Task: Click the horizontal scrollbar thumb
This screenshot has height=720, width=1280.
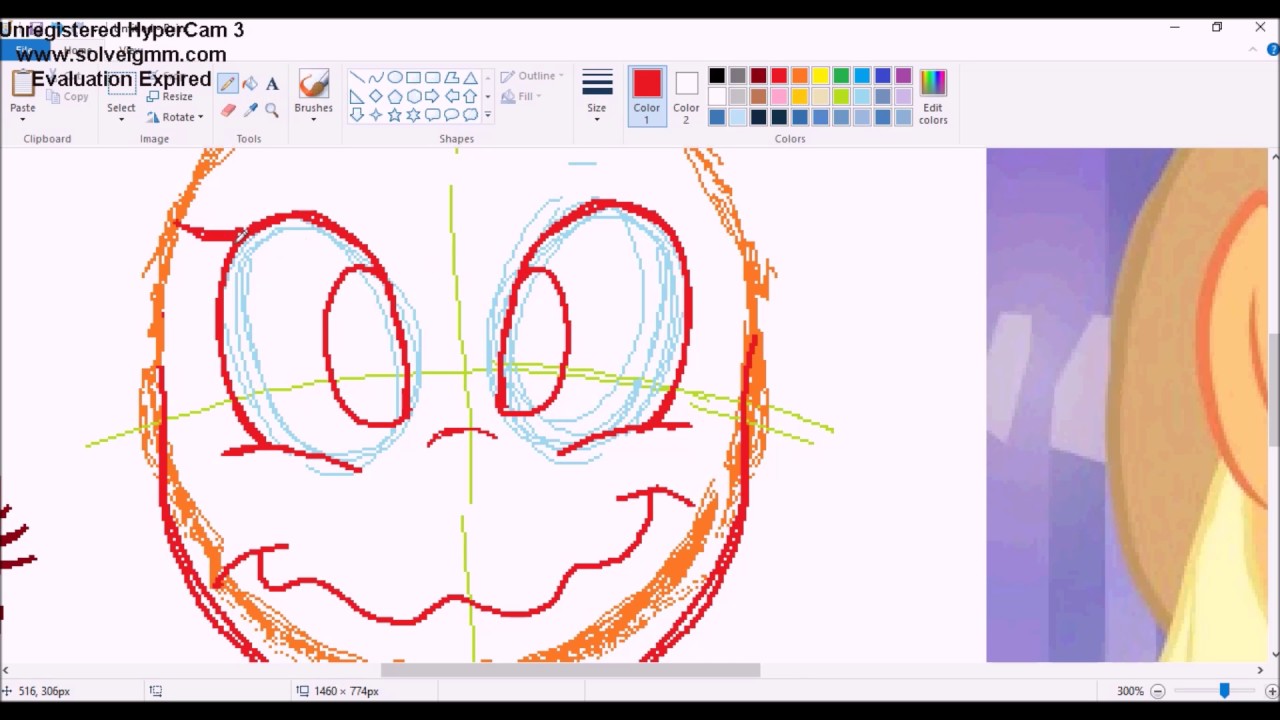Action: 570,670
